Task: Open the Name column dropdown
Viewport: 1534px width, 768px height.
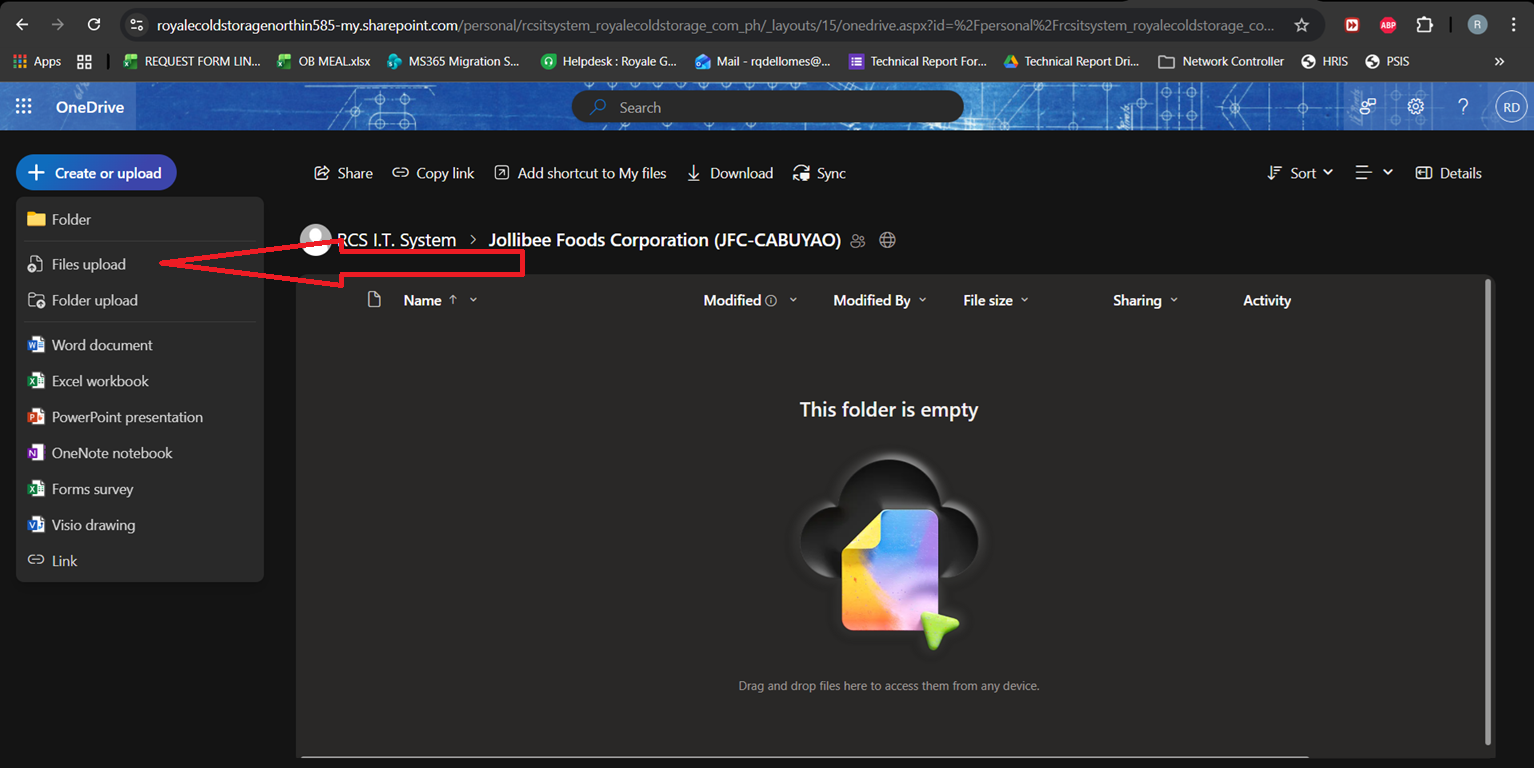Action: click(x=473, y=300)
